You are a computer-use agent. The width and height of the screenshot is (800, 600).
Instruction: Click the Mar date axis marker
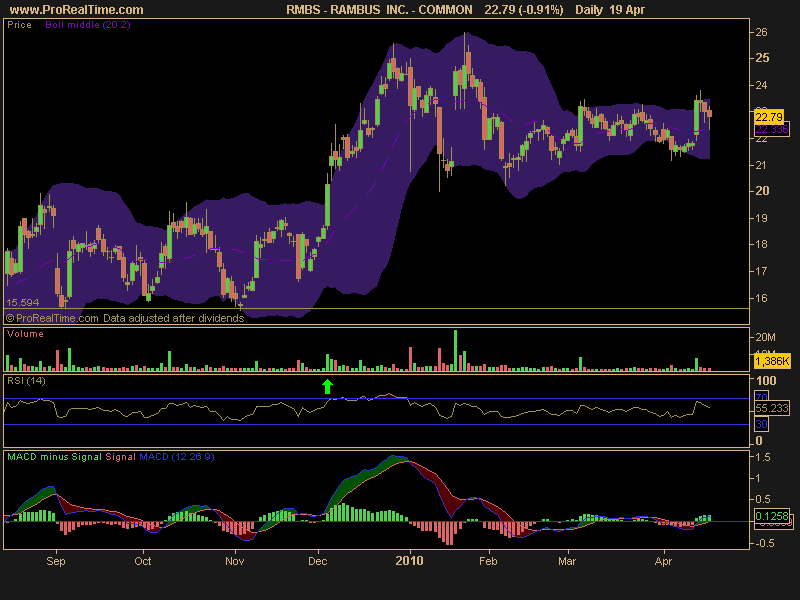coord(567,561)
